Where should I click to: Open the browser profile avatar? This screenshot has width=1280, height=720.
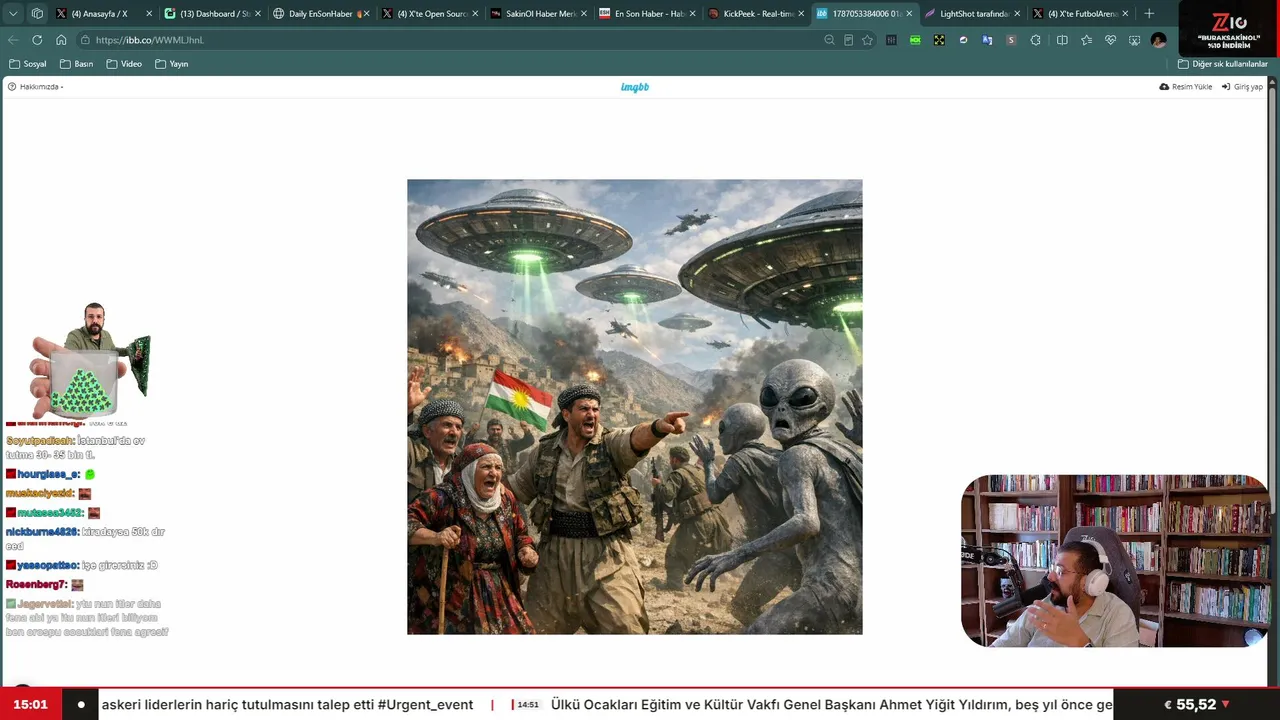pyautogui.click(x=1158, y=40)
